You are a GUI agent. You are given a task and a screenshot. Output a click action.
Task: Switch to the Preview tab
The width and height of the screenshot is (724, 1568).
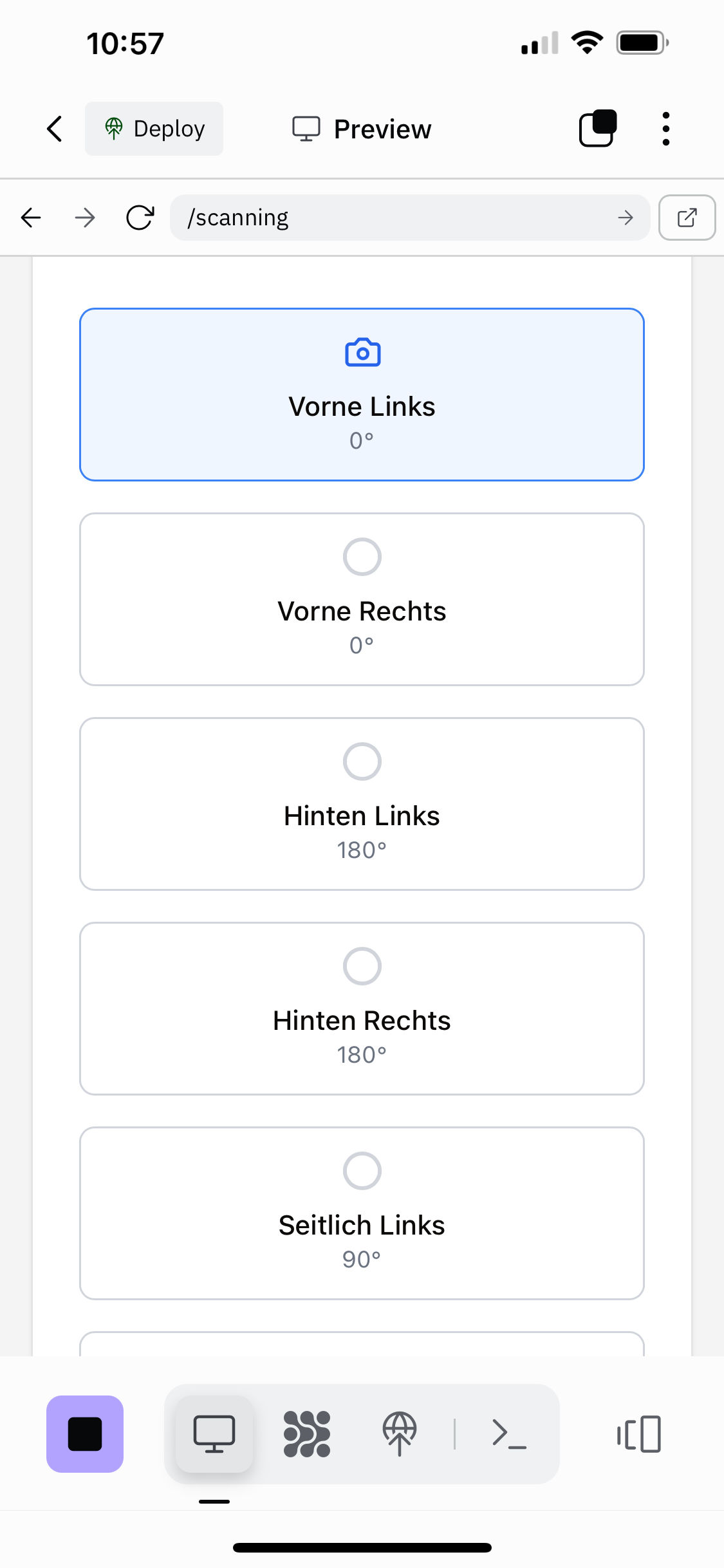362,129
